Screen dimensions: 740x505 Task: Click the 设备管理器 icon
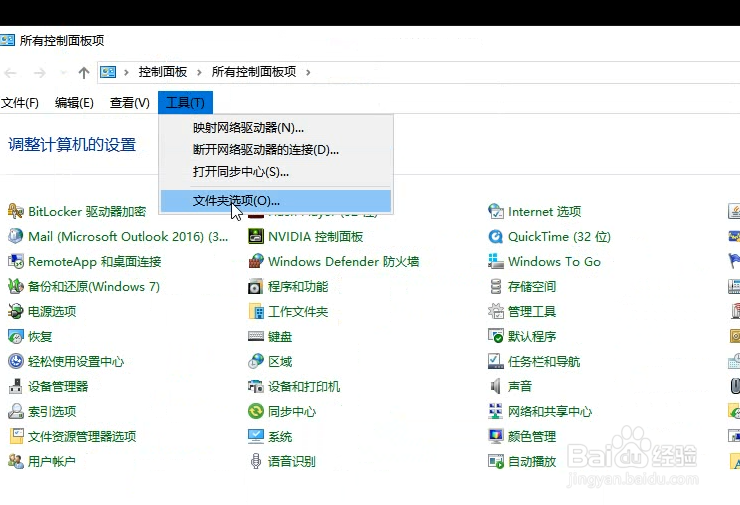point(16,386)
